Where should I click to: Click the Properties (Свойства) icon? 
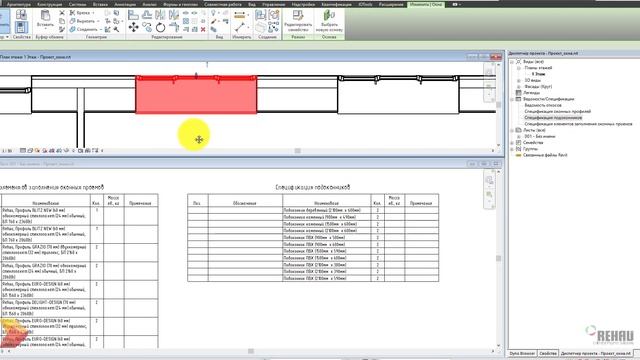point(21,28)
